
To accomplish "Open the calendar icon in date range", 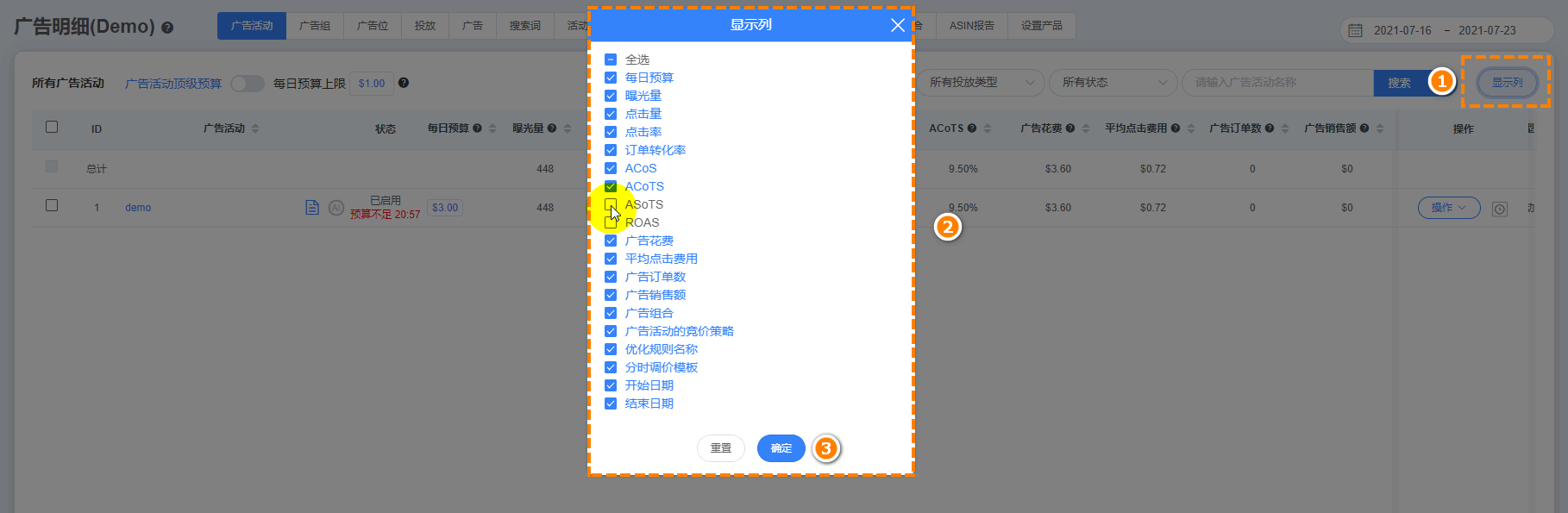I will [x=1356, y=30].
